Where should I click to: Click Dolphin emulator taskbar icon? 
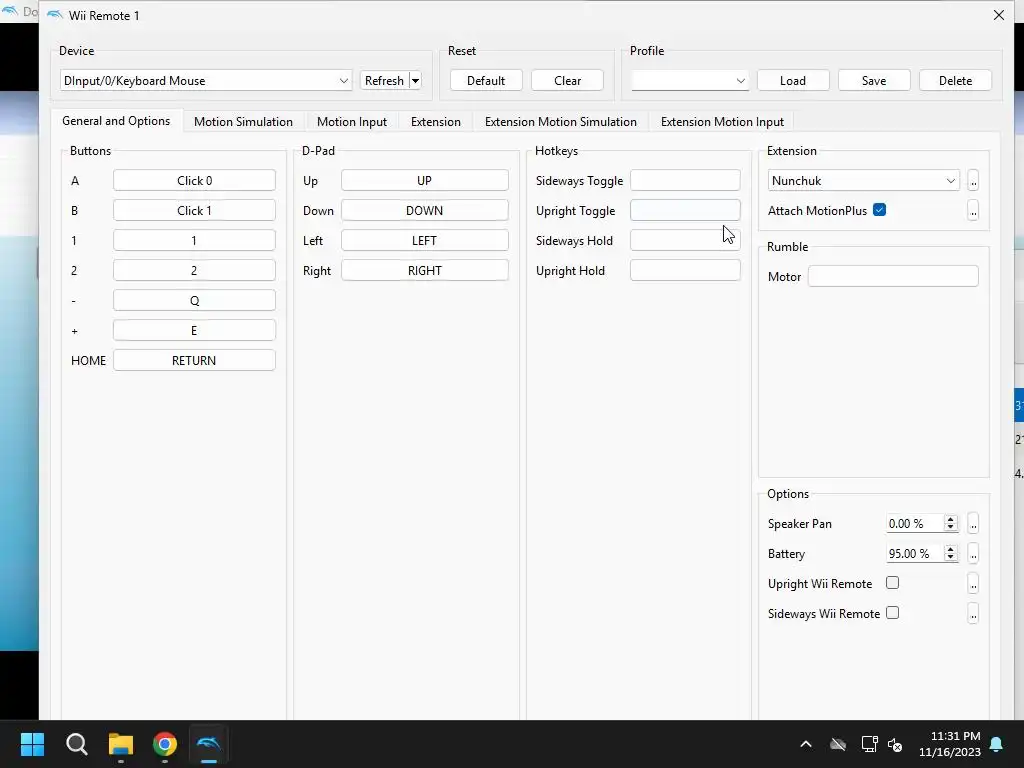[x=208, y=744]
